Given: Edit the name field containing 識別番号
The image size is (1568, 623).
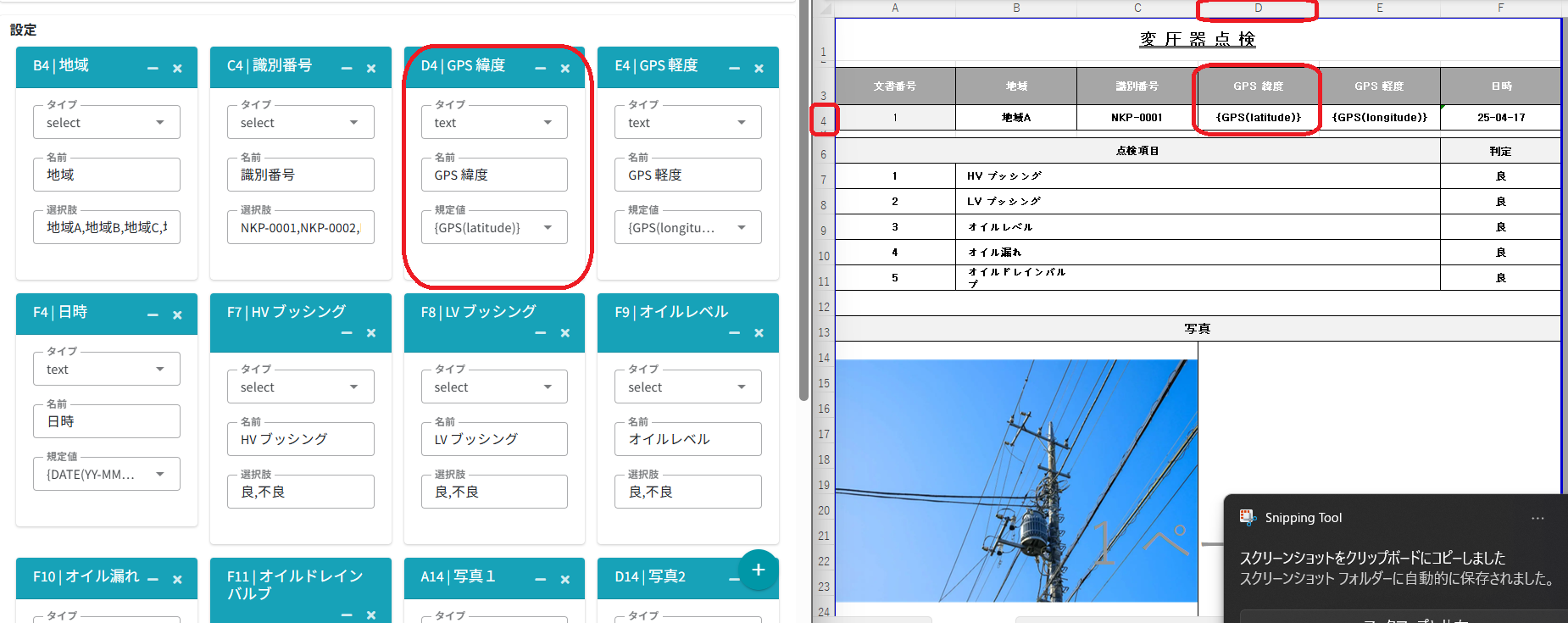Looking at the screenshot, I should pos(301,175).
